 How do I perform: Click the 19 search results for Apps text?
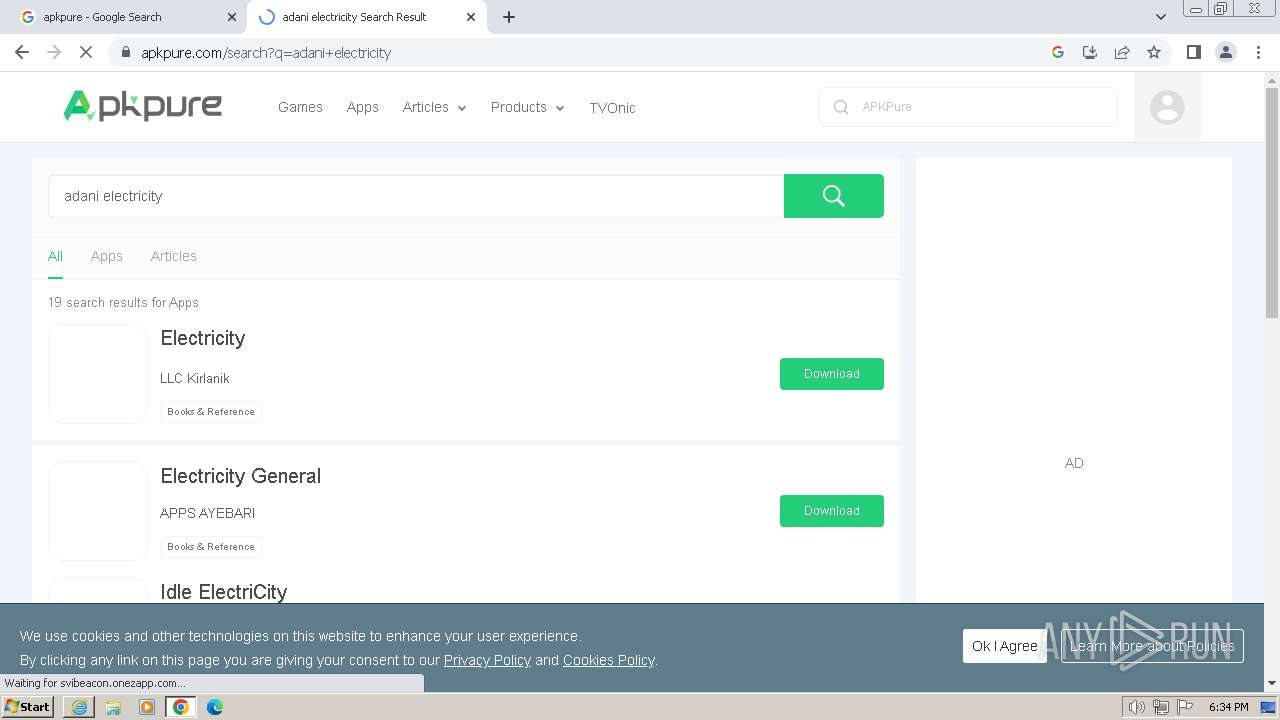click(x=123, y=302)
